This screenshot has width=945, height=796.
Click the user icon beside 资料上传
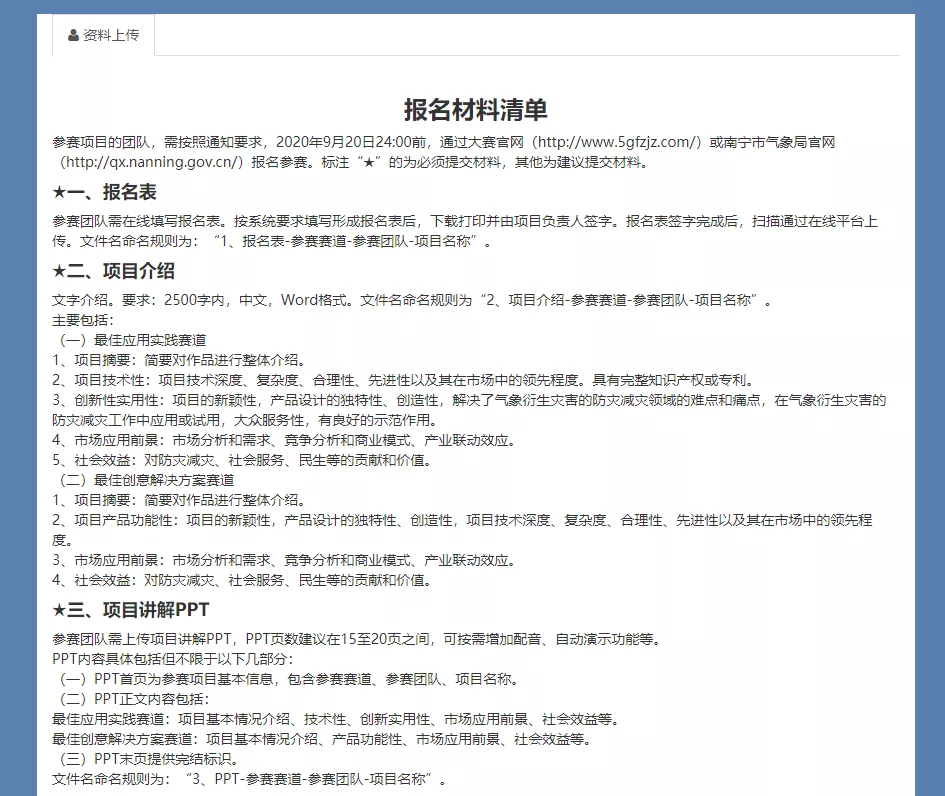coord(74,36)
